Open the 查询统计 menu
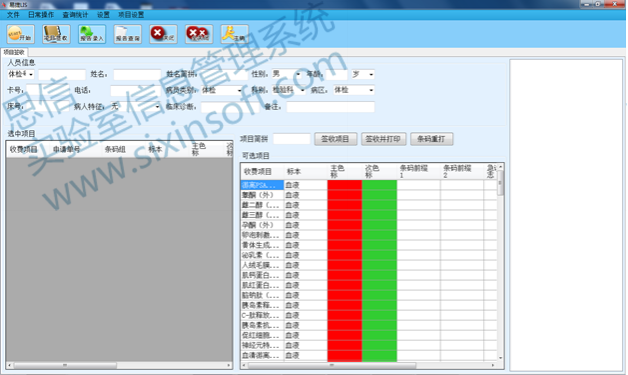The image size is (628, 375). click(75, 15)
